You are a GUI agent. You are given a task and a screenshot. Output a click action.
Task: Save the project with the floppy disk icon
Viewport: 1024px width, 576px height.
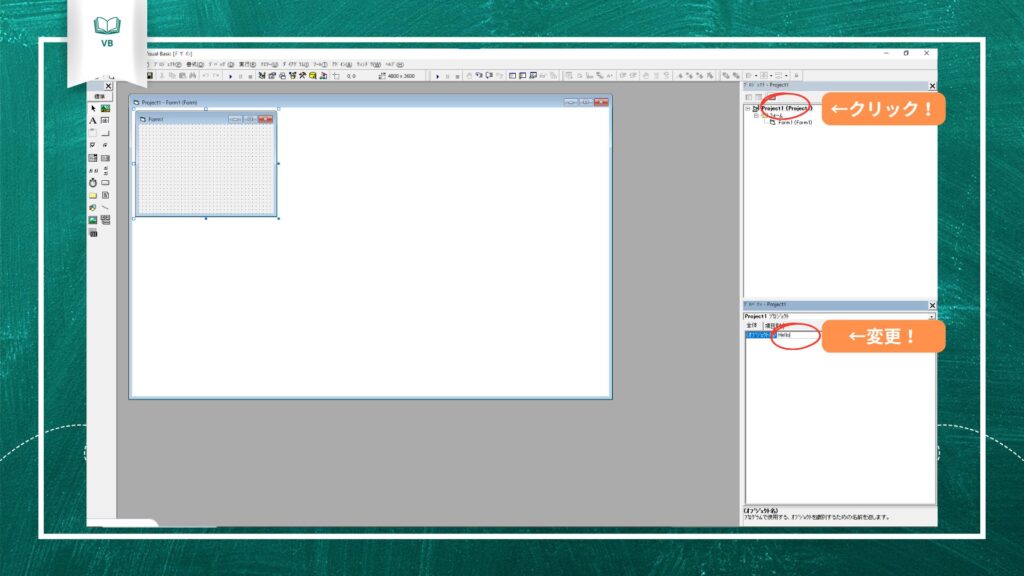[x=150, y=76]
